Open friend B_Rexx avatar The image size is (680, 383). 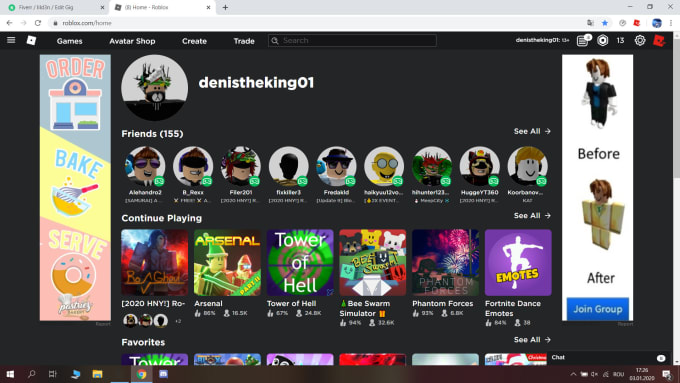[193, 166]
